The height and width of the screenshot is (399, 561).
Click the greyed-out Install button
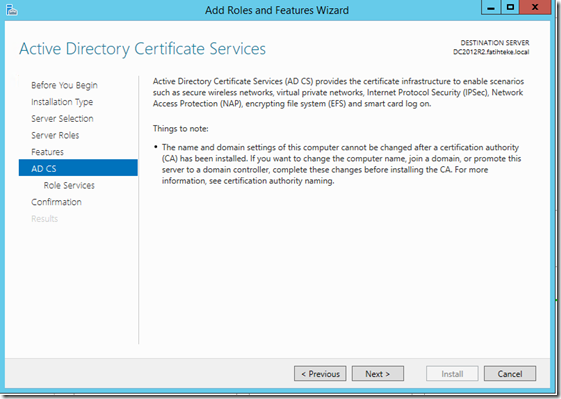pos(452,374)
